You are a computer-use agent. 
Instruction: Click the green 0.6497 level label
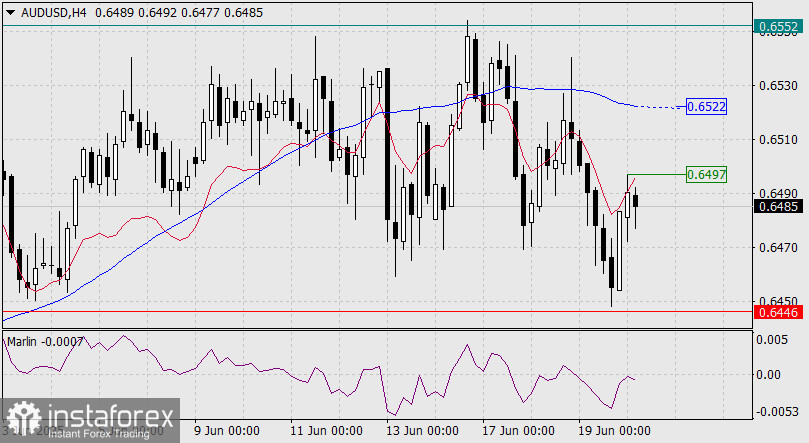tap(706, 175)
